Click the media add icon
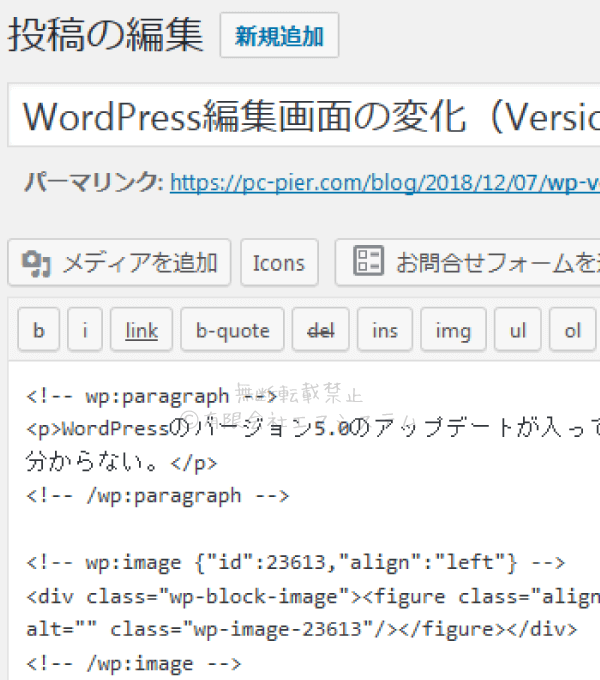 (x=36, y=264)
